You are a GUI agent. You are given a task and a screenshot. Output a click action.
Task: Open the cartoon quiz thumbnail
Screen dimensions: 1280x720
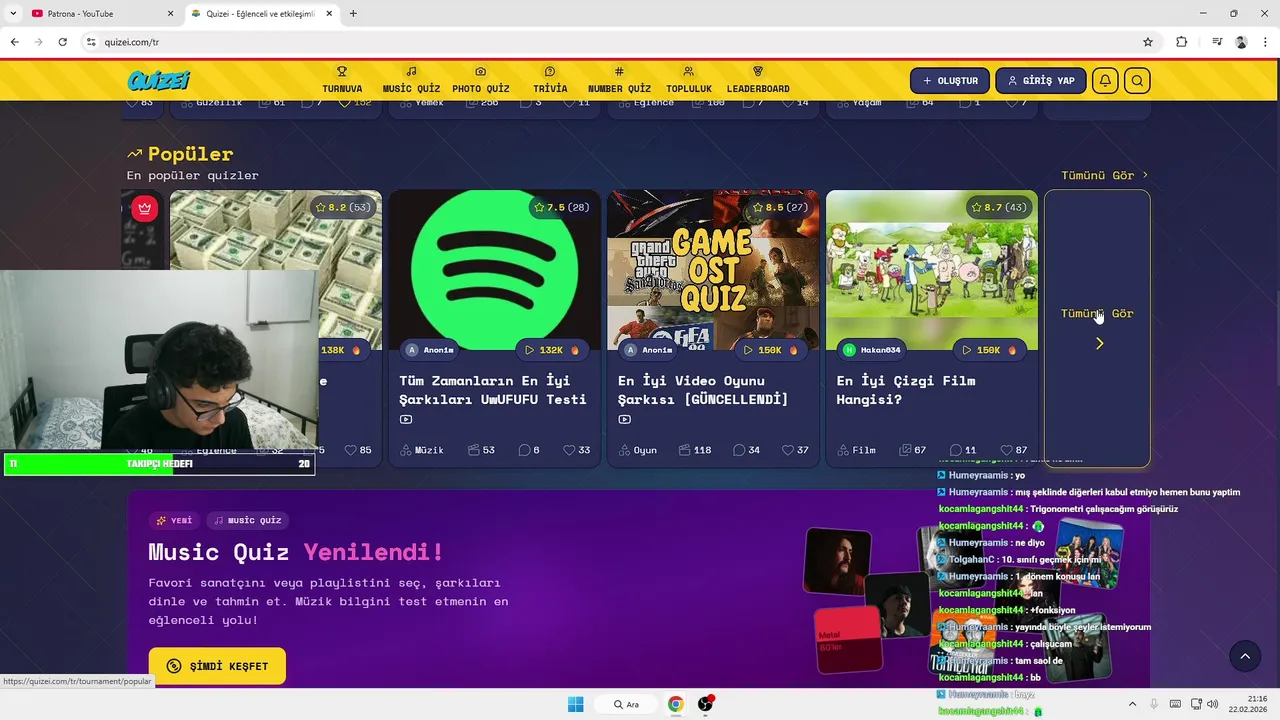click(932, 270)
